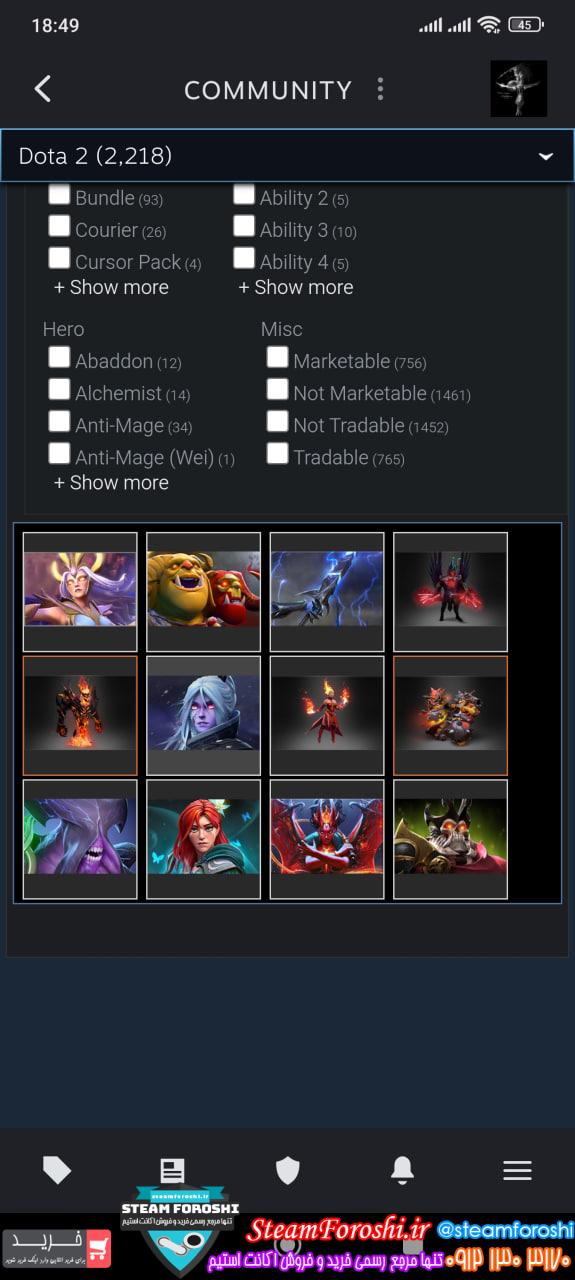Open the hamburger menu icon
Screen dimensions: 575x1280
coord(517,1170)
